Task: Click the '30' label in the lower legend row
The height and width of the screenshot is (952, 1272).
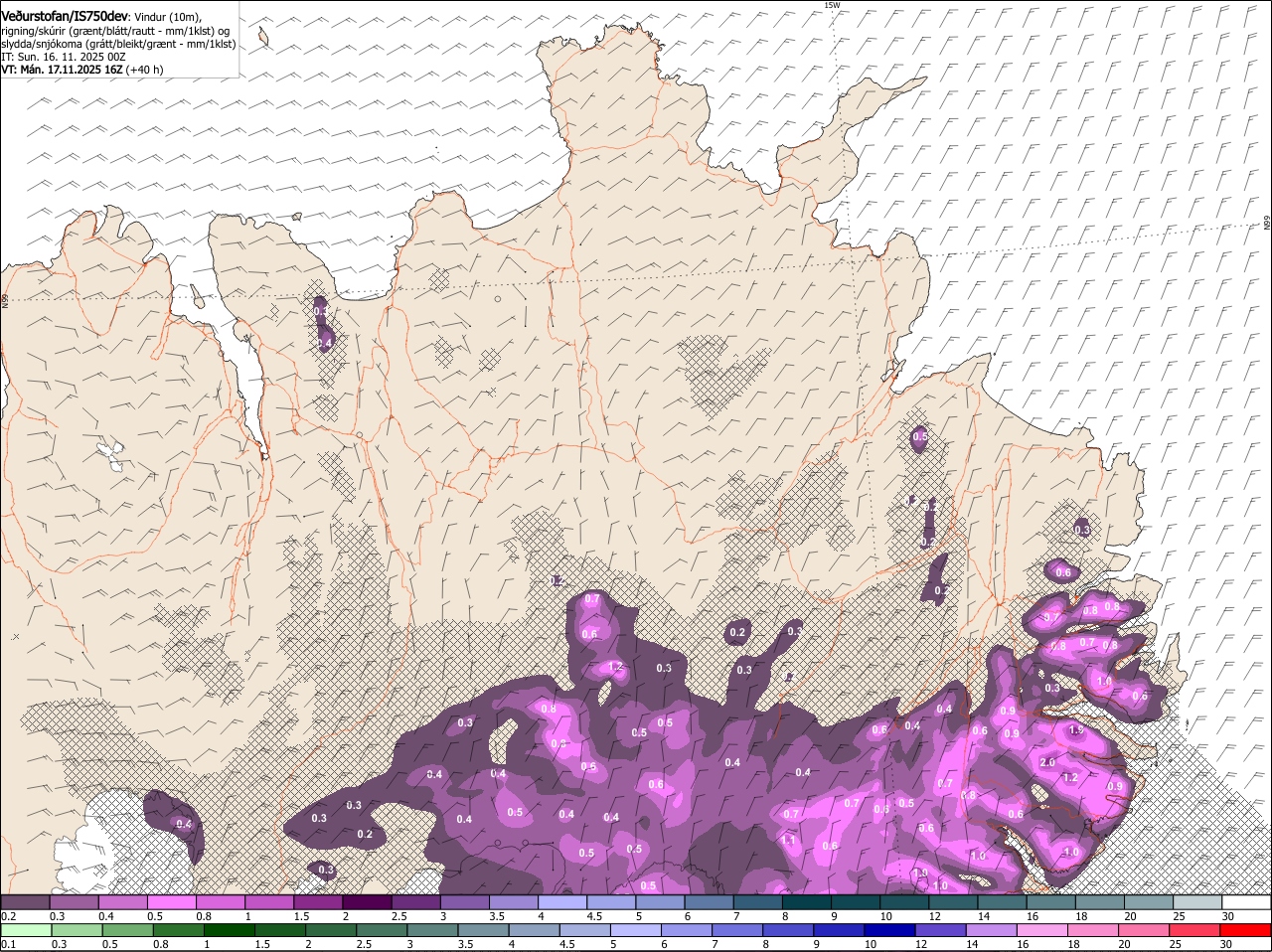Action: point(1225,944)
